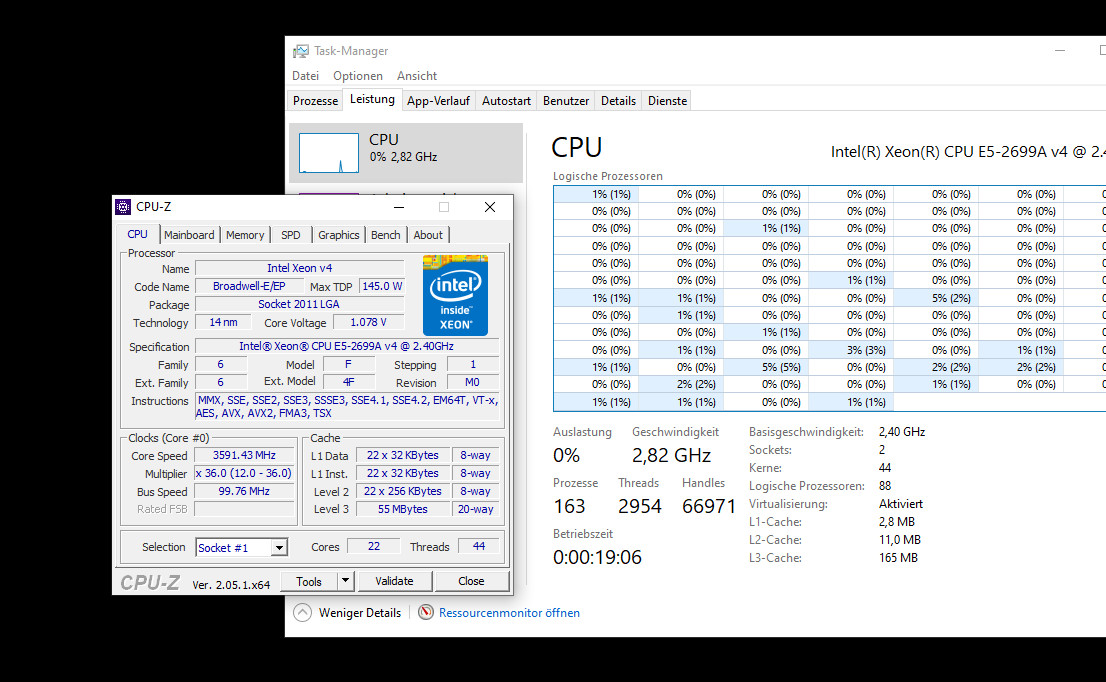
Task: Click the Task-Manager title bar icon
Action: [301, 51]
